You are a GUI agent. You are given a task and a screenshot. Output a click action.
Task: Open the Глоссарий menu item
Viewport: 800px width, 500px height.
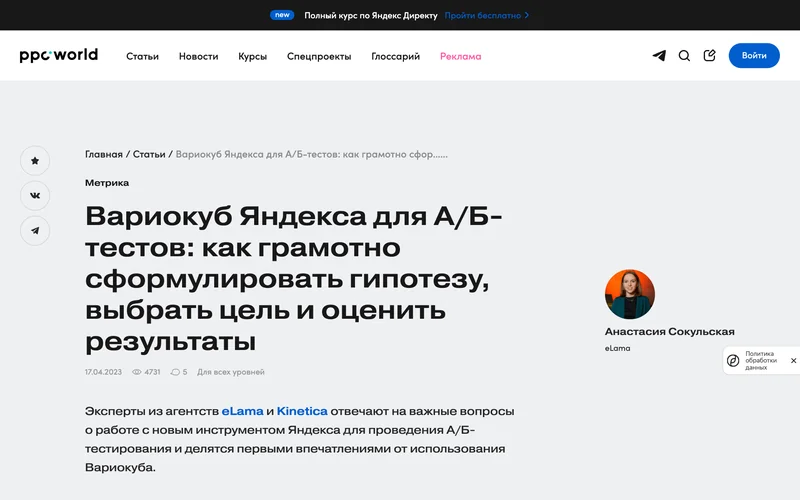click(x=395, y=56)
